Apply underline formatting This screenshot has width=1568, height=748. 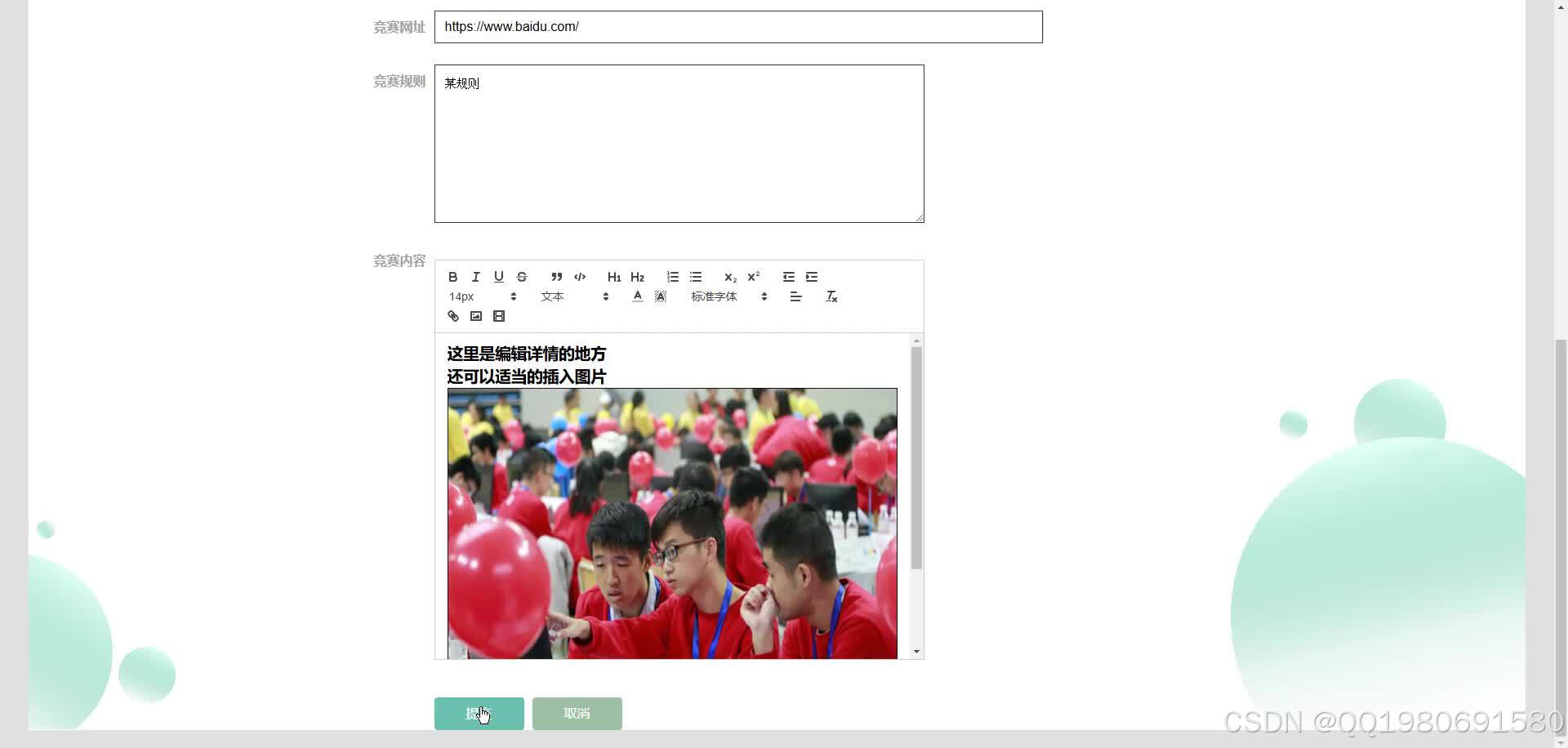(498, 277)
